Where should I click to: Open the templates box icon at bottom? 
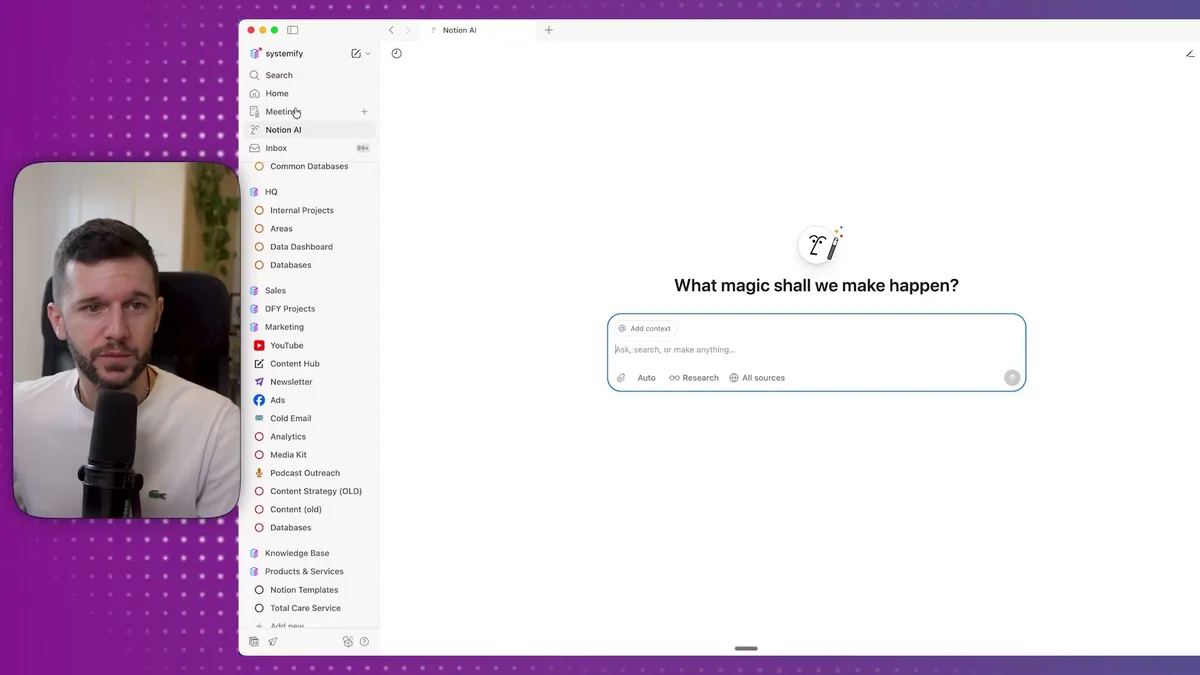pos(348,641)
